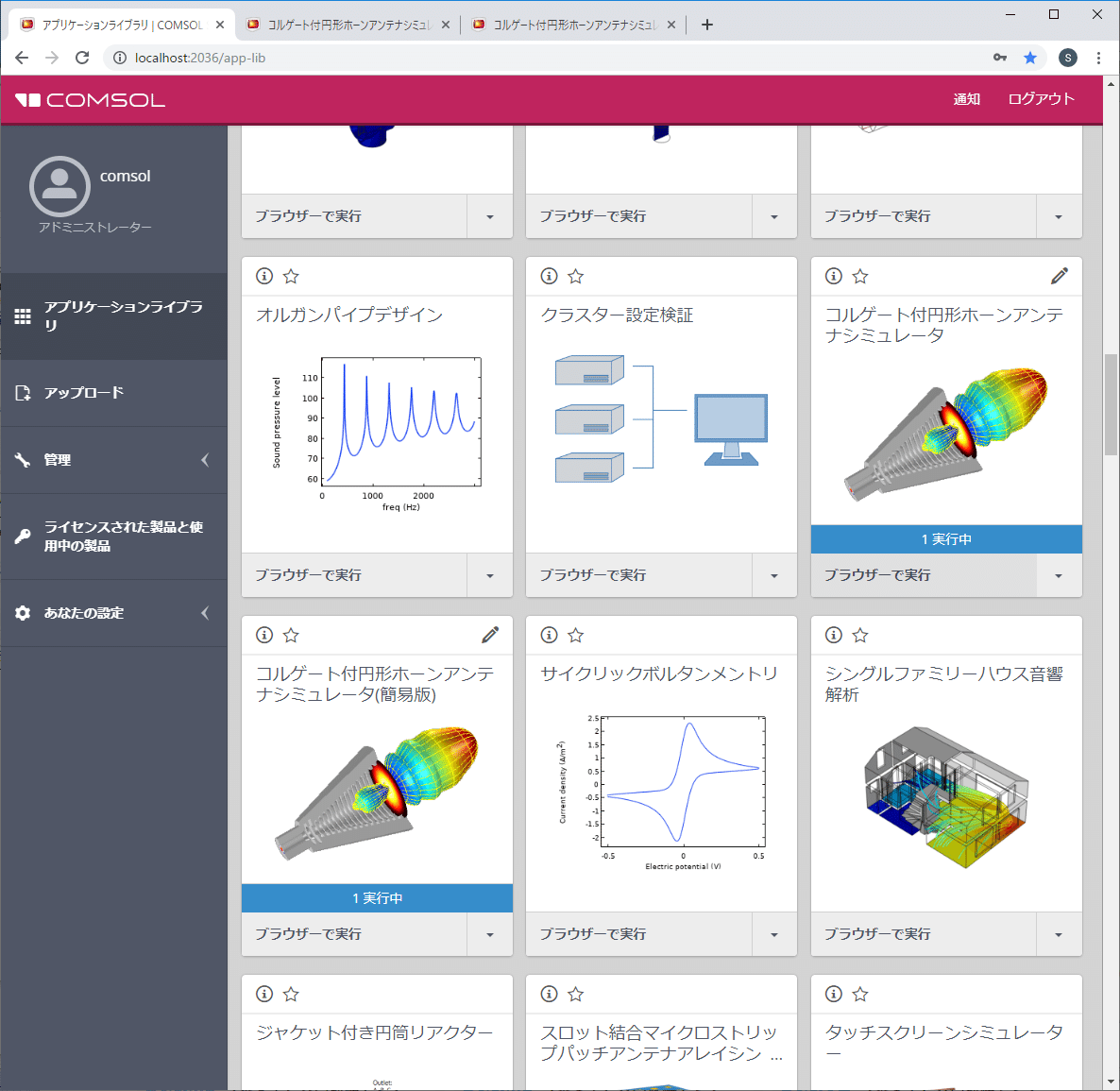Open run options dropdown for オルガンパイプデザイン
This screenshot has width=1120, height=1091.
pos(489,575)
